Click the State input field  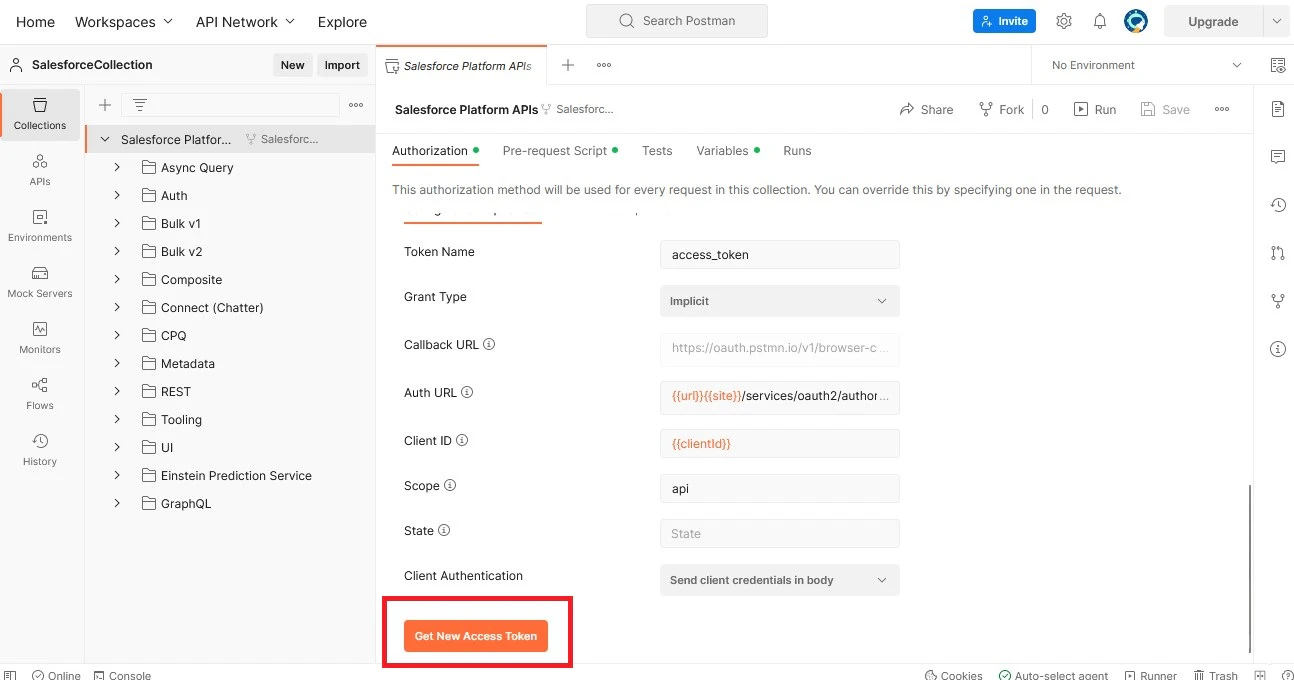tap(779, 533)
